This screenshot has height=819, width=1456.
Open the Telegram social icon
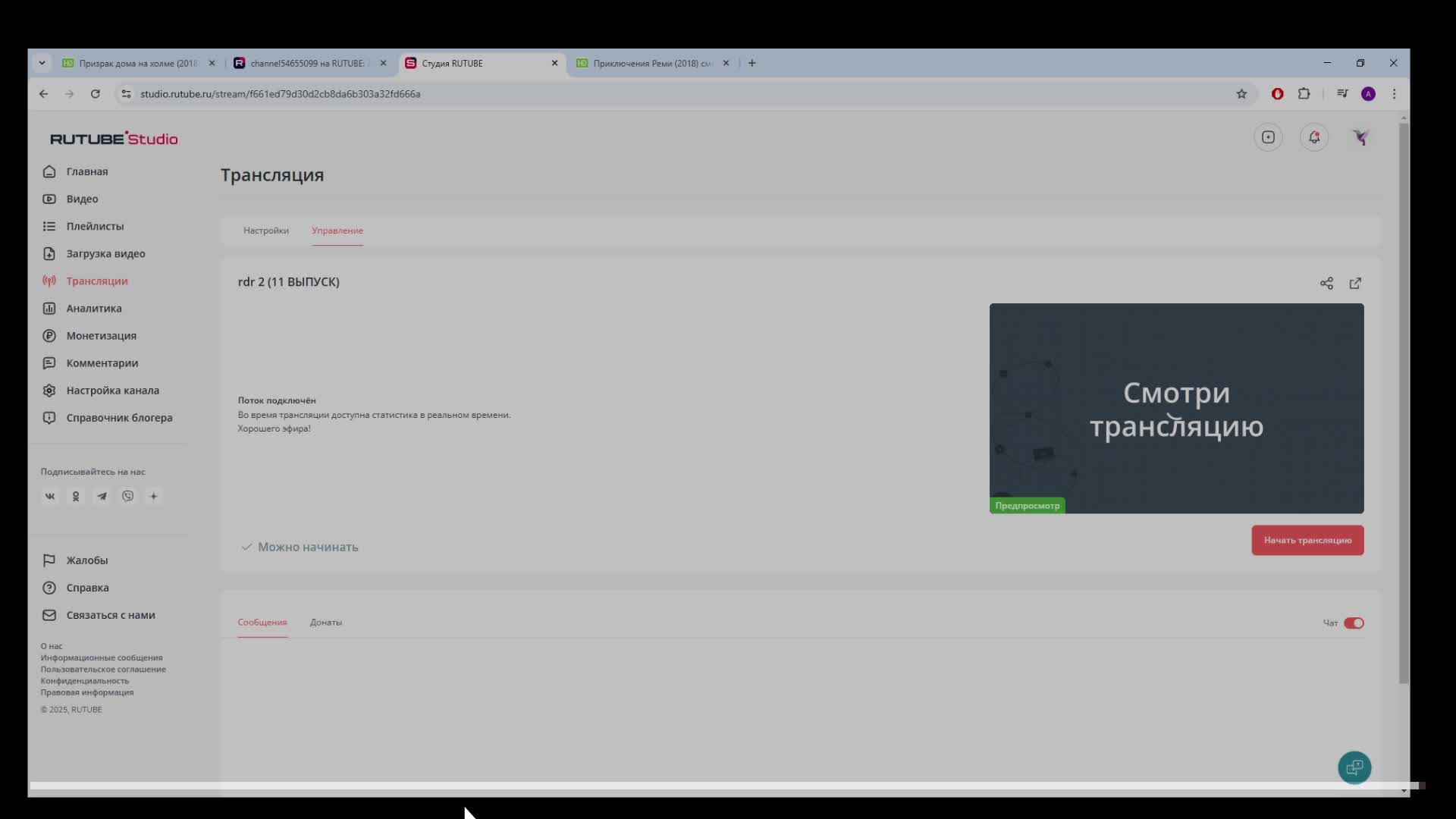(102, 497)
